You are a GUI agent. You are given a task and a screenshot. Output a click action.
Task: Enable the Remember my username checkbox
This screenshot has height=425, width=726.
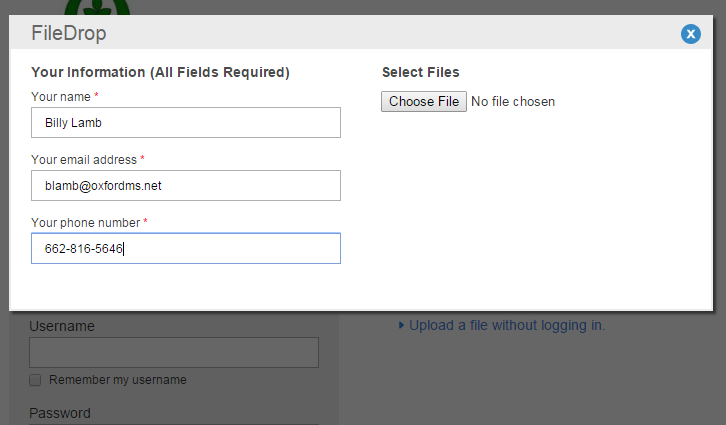[36, 380]
